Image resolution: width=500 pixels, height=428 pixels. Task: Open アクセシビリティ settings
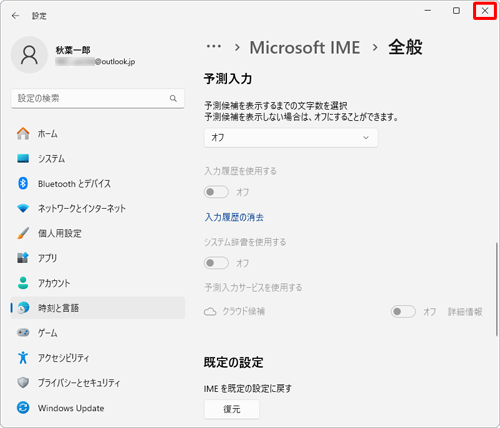pos(98,358)
